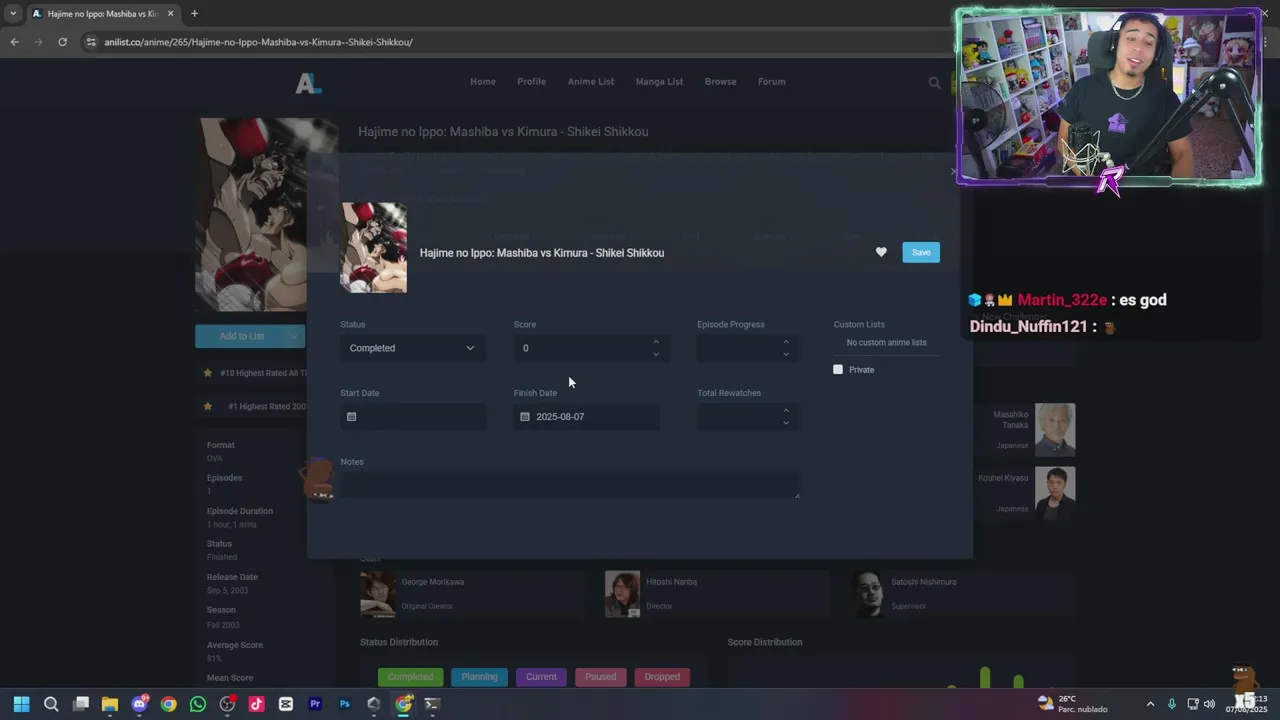Click the microphone tray icon

pos(1172,704)
